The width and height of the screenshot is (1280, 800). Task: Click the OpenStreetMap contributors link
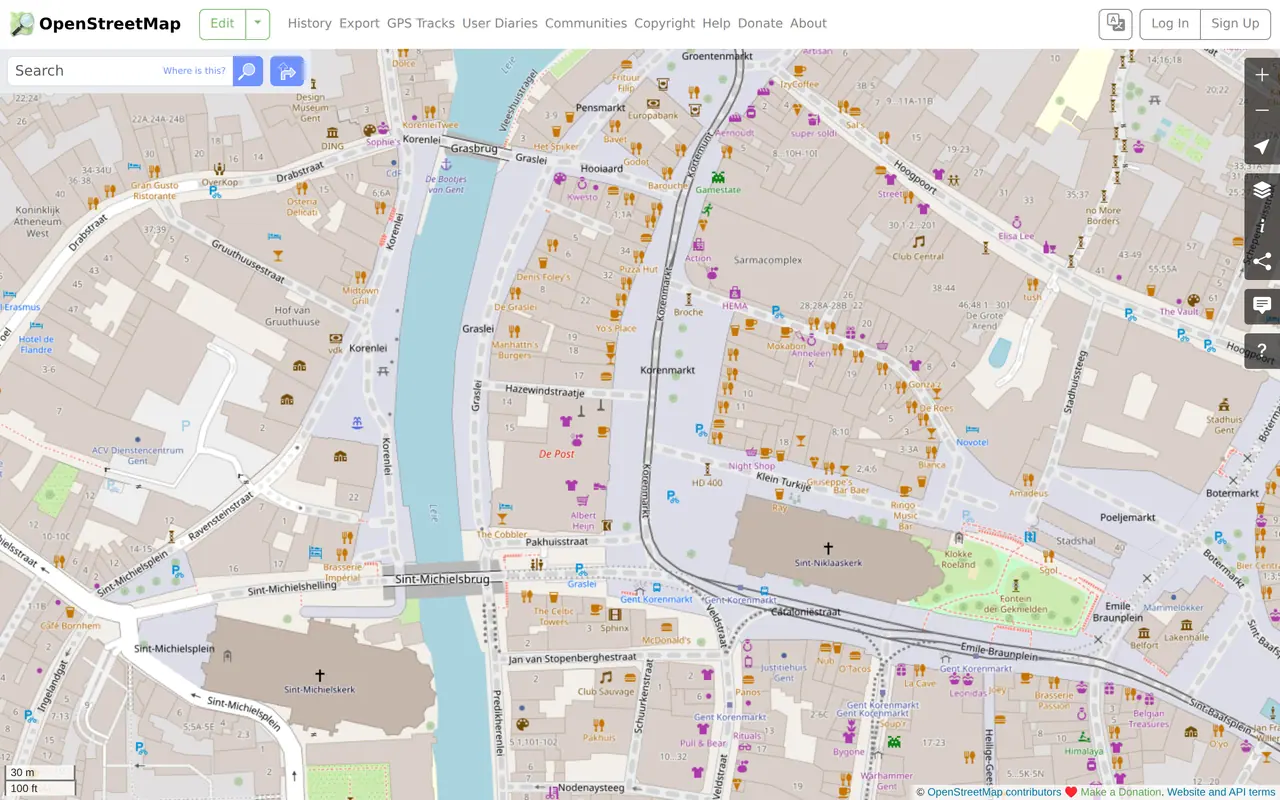(994, 792)
